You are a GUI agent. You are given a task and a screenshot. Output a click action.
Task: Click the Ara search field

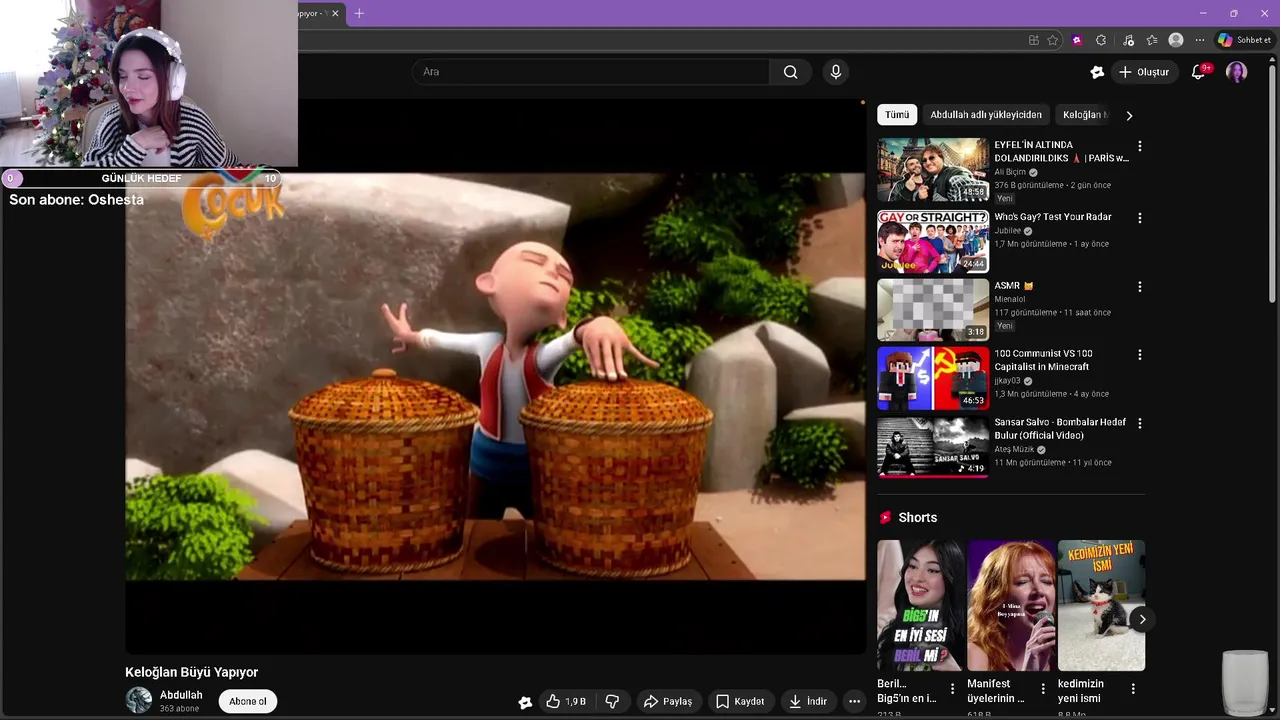coord(590,72)
